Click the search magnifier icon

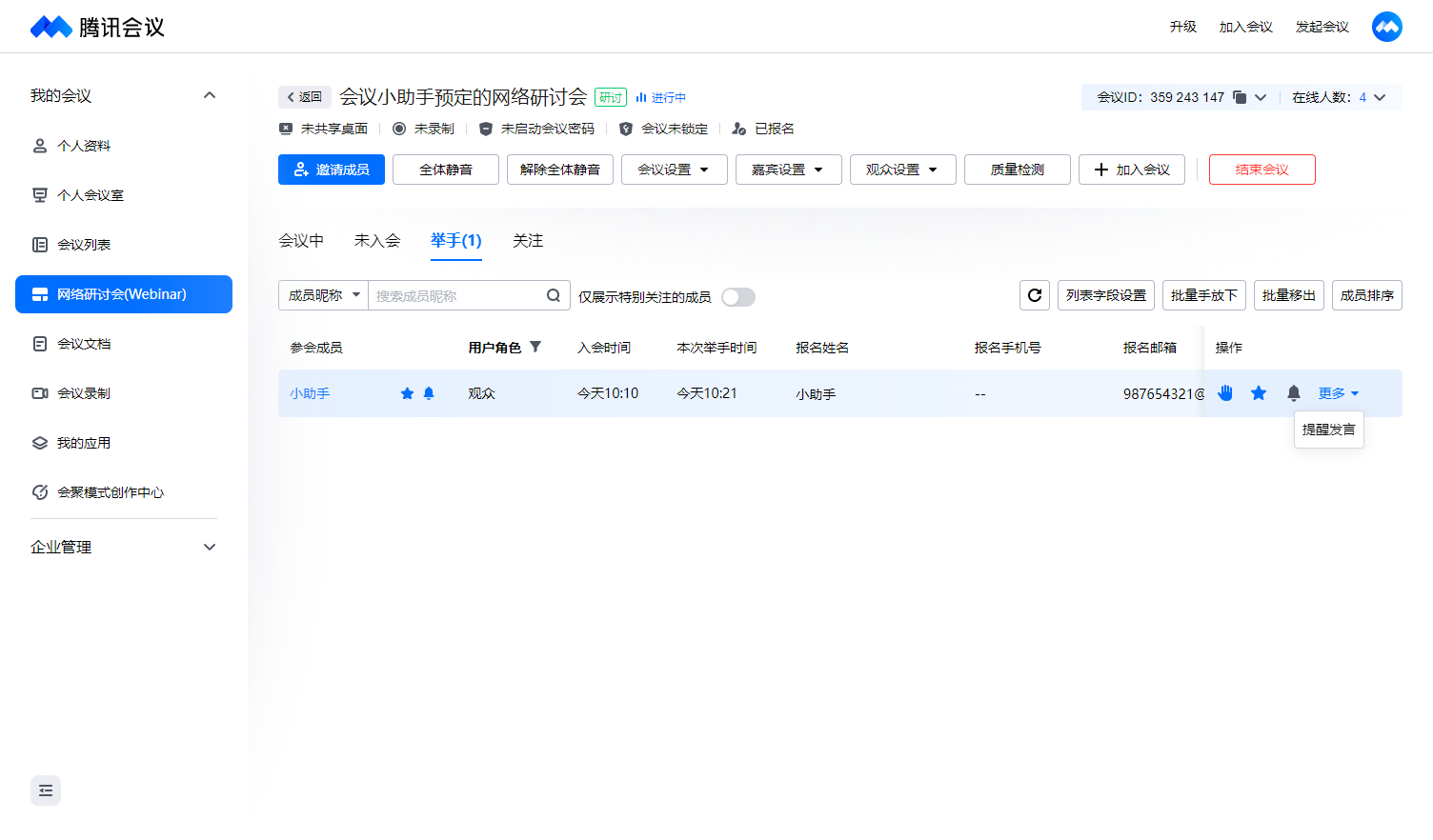click(x=554, y=295)
